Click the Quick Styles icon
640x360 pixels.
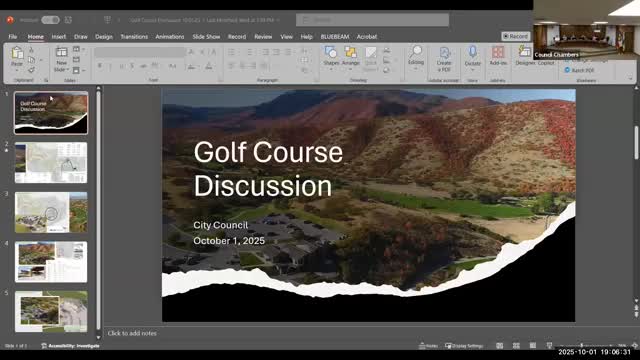pyautogui.click(x=371, y=59)
